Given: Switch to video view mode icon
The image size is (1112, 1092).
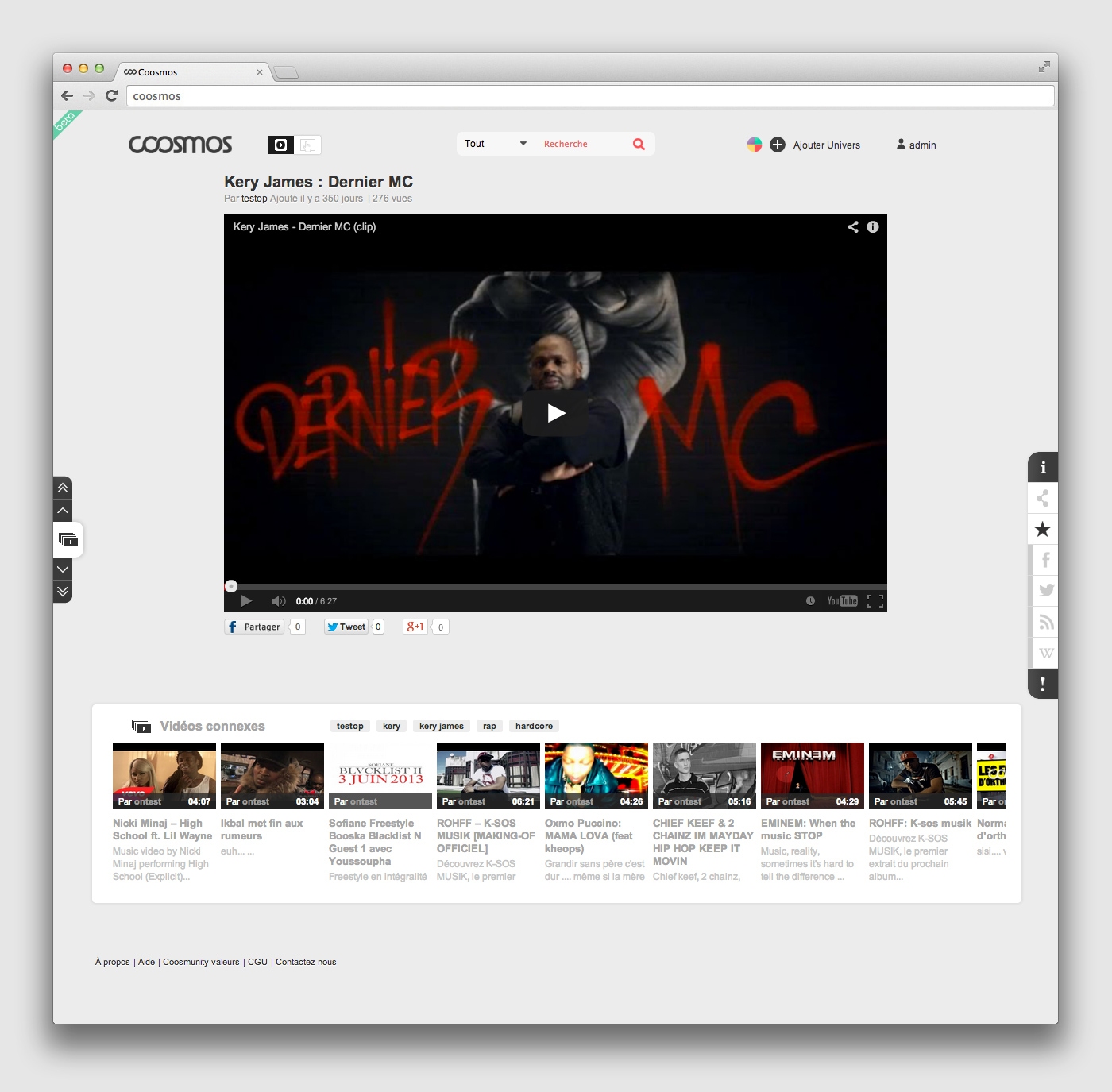Looking at the screenshot, I should click(x=280, y=145).
